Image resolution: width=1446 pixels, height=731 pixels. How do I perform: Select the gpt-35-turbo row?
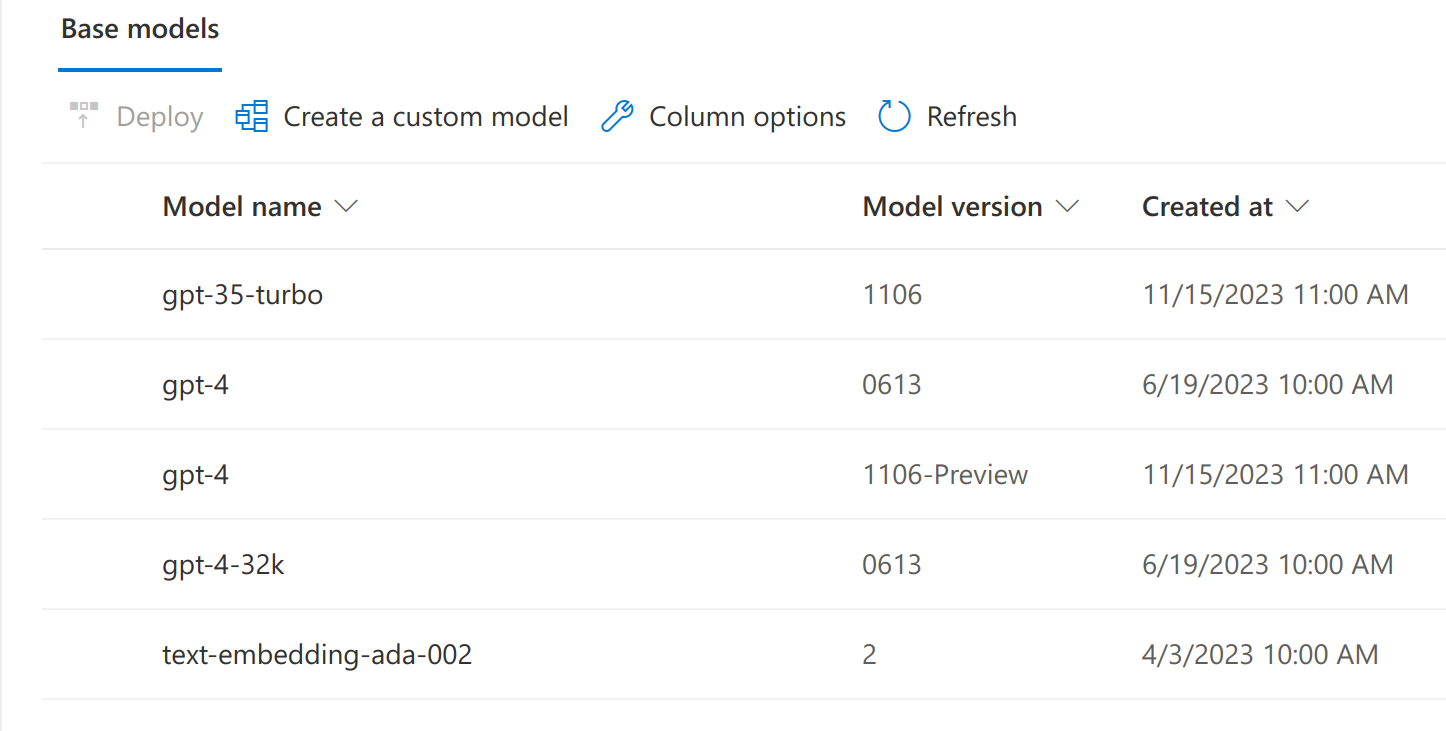click(x=242, y=294)
